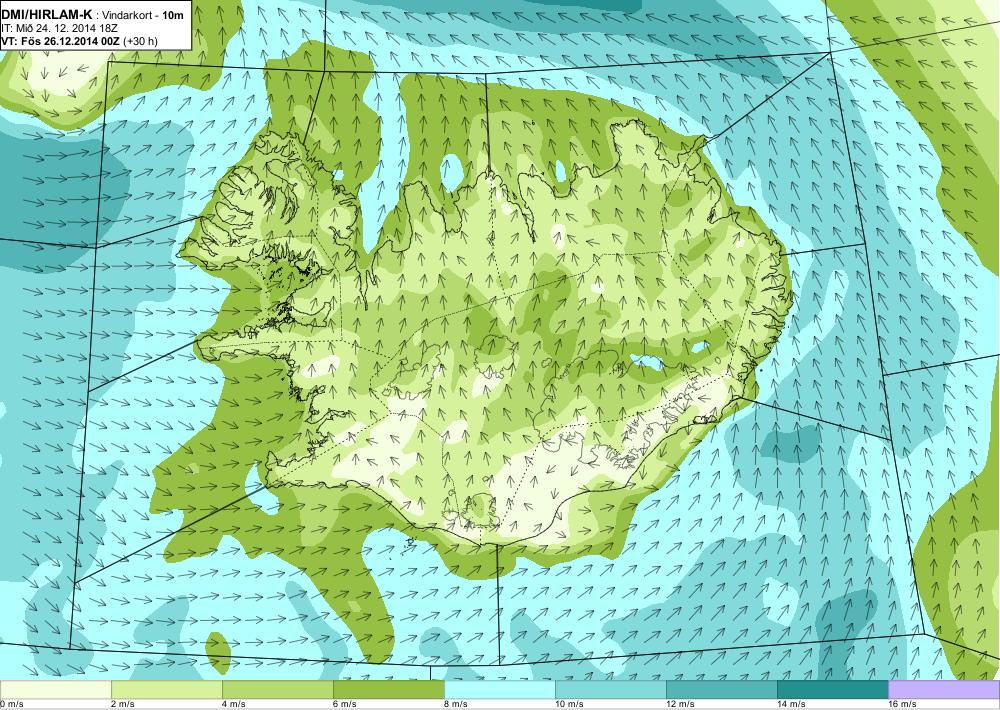The image size is (1000, 710).
Task: Click the 10 m/s legend label
Action: coord(569,704)
